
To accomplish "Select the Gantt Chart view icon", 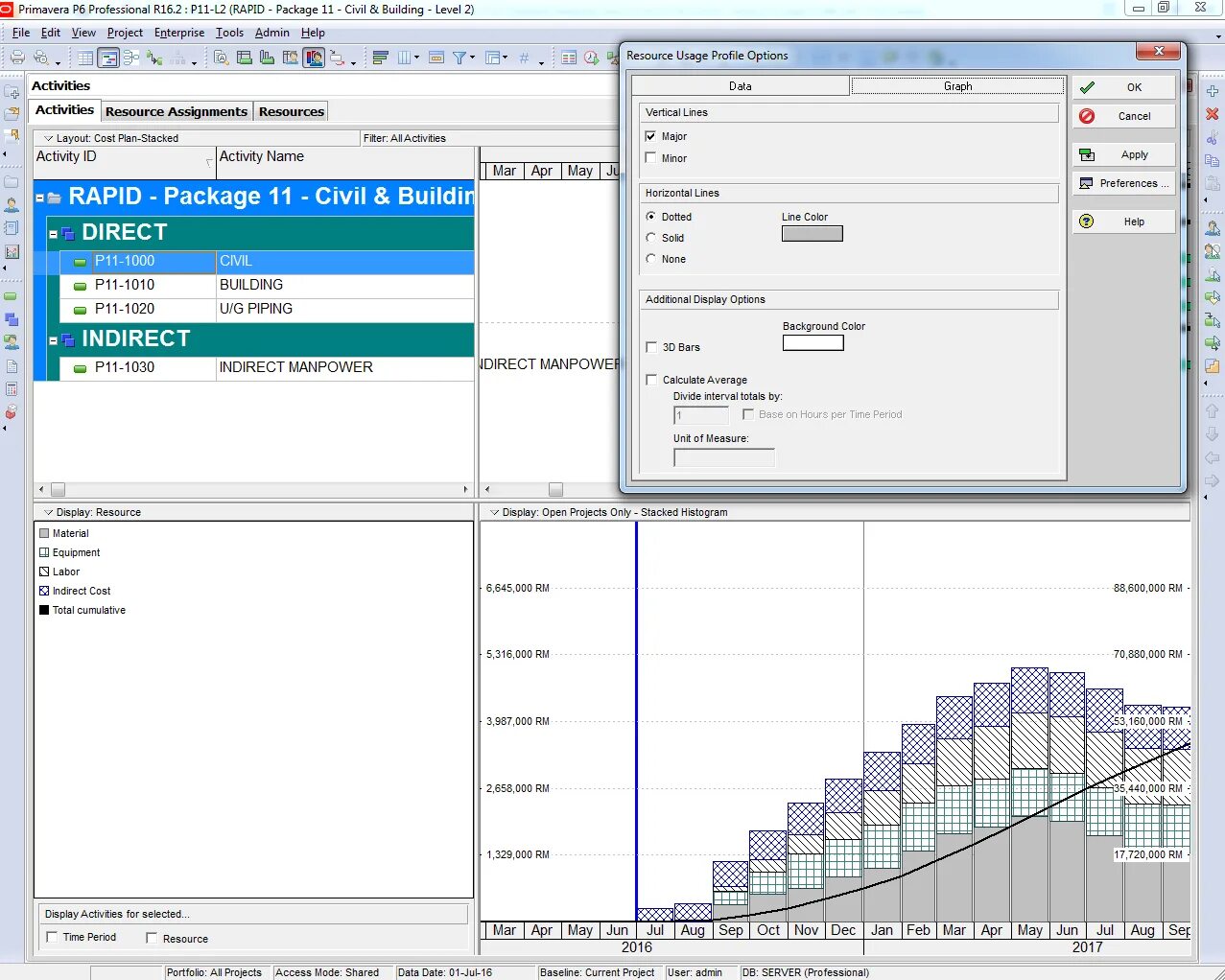I will pyautogui.click(x=108, y=58).
